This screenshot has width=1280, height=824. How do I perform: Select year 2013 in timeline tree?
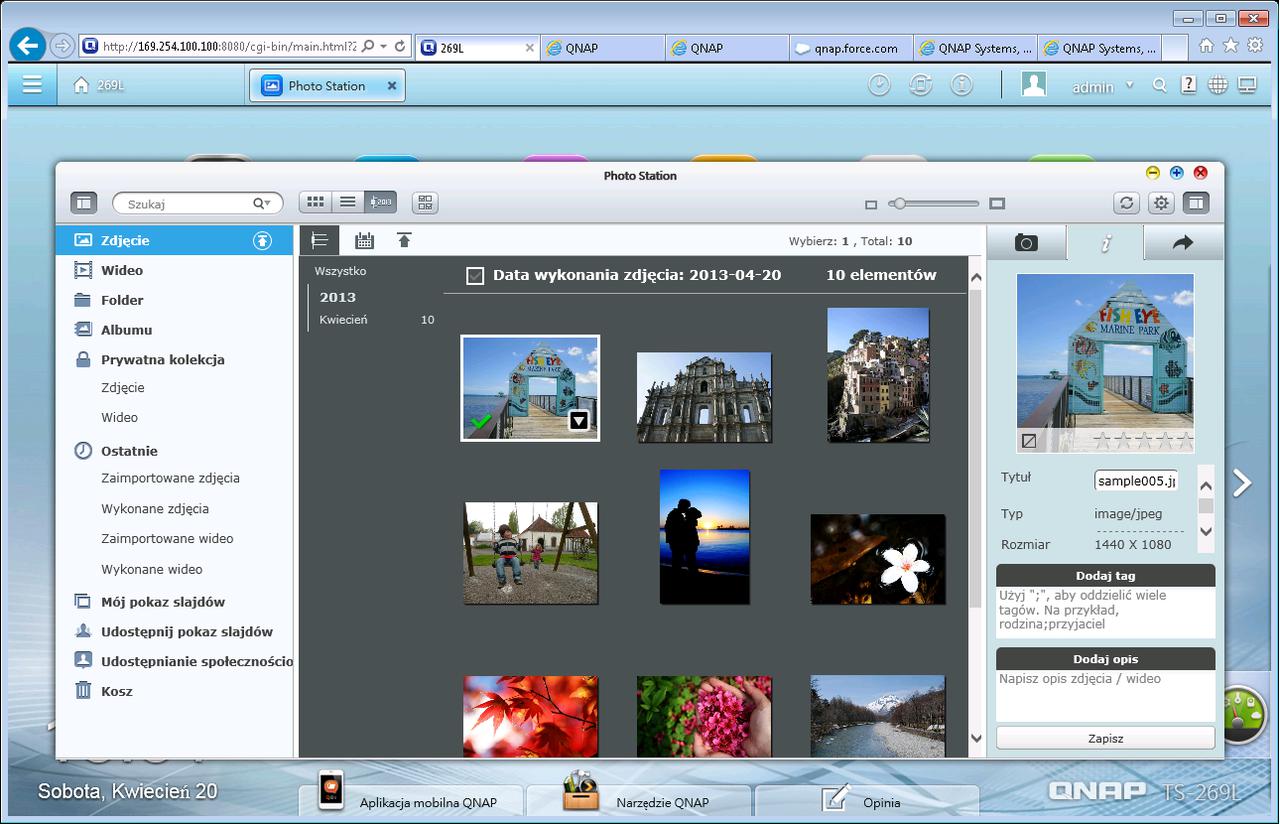pyautogui.click(x=338, y=297)
